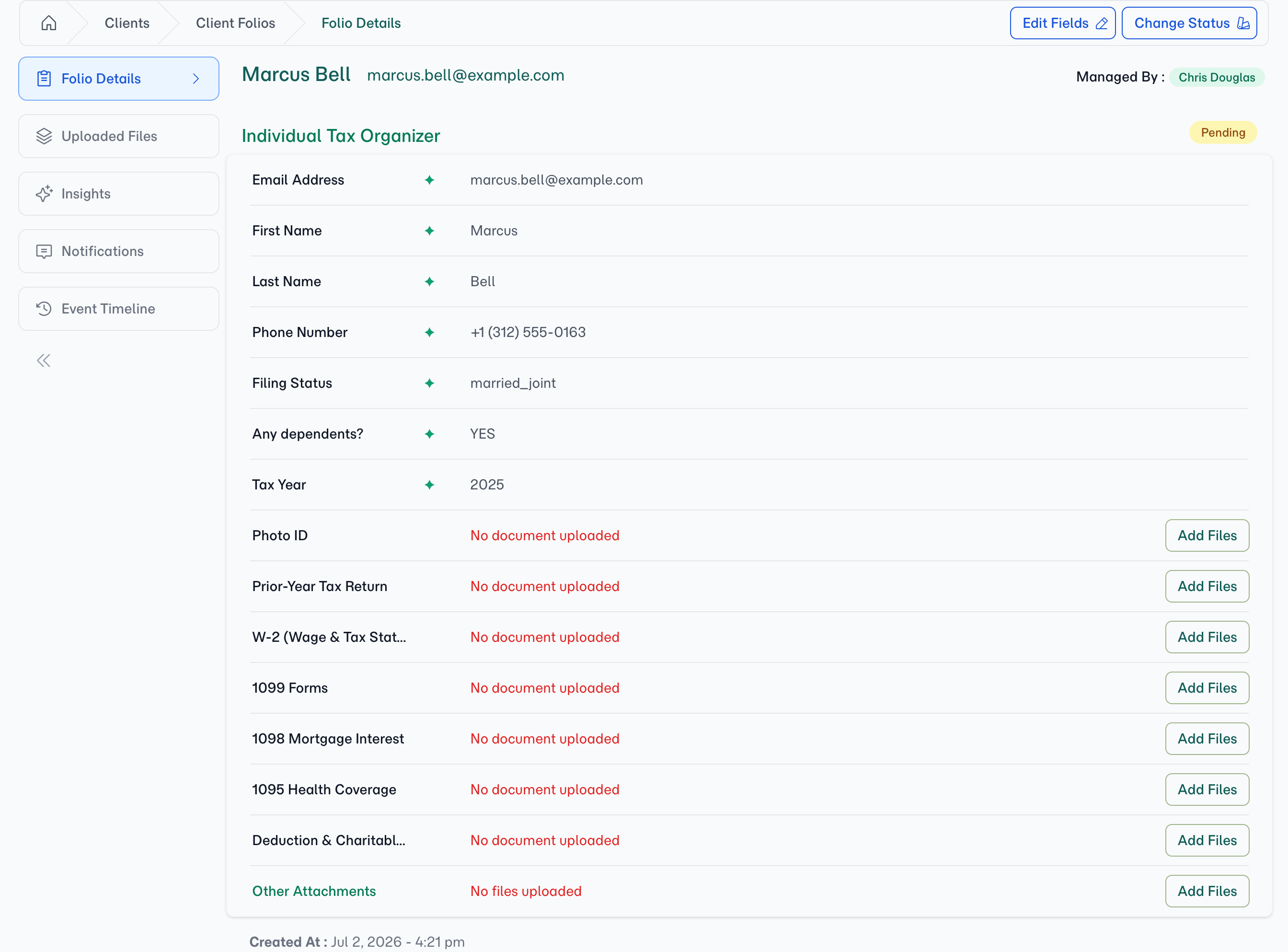Add Files for 1099 Forms
The width and height of the screenshot is (1288, 952).
1207,687
